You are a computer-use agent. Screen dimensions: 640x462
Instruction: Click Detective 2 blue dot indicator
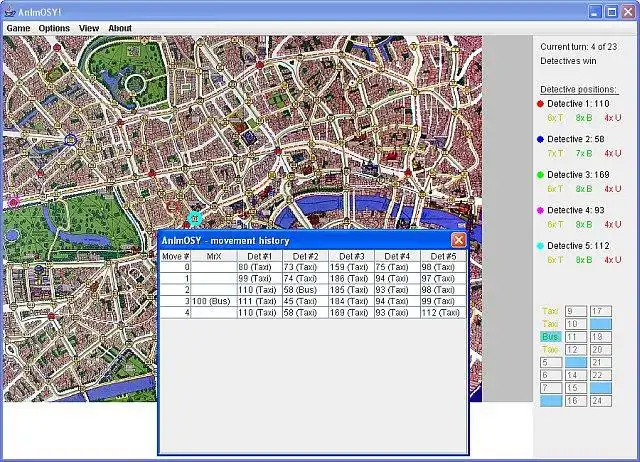click(541, 139)
